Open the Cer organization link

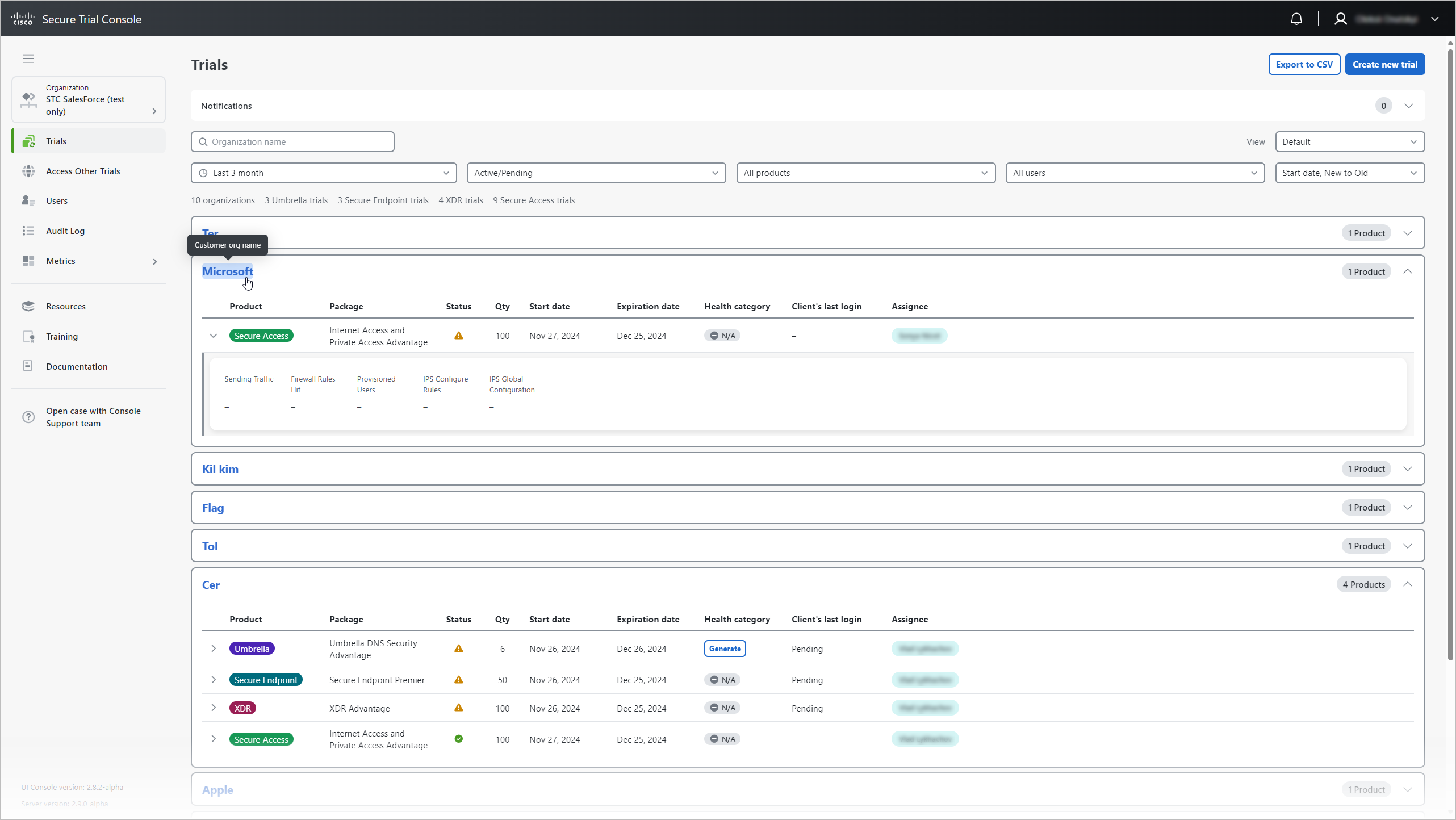[x=211, y=585]
